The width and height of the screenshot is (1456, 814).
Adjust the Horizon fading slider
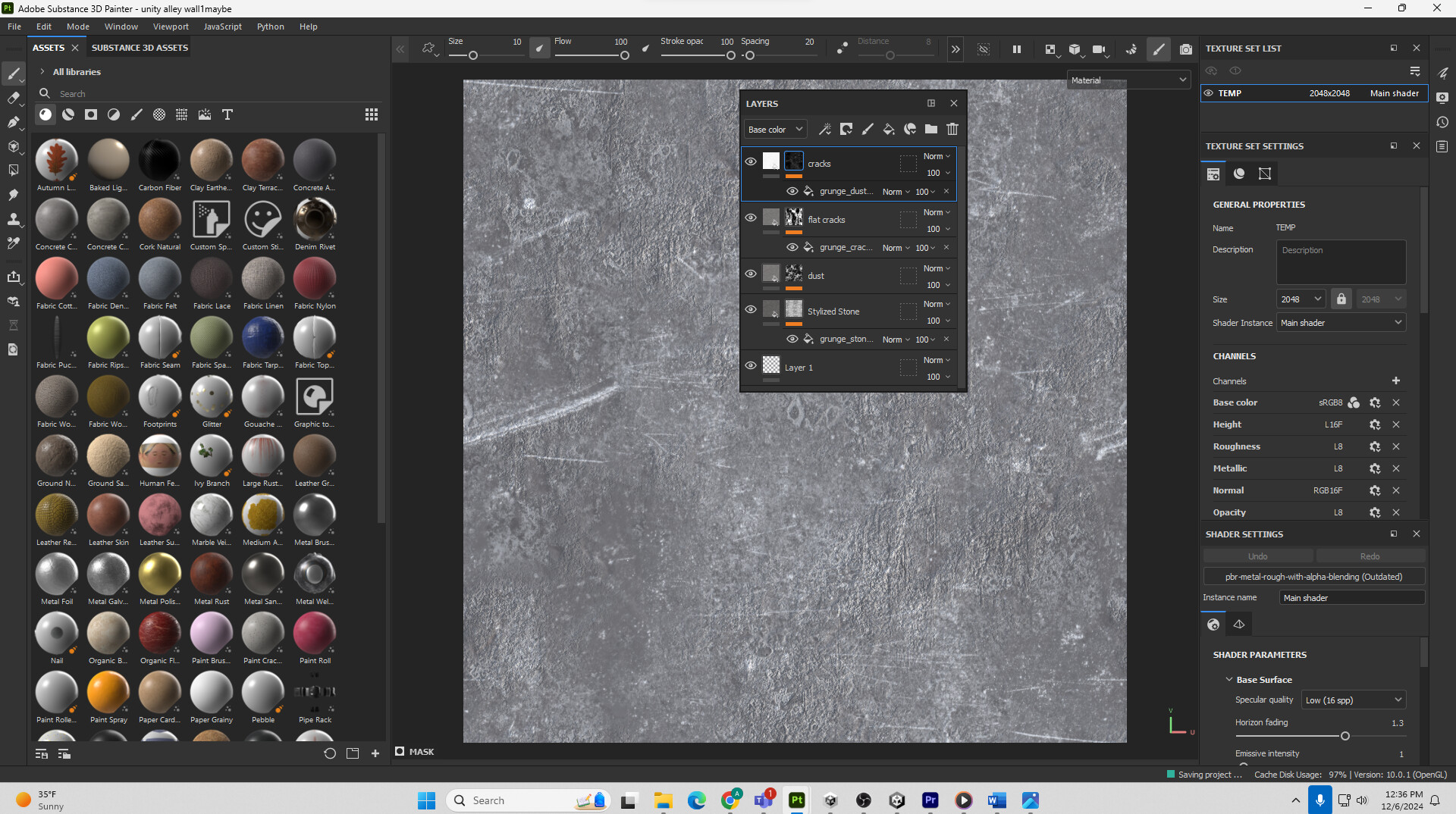click(x=1345, y=736)
